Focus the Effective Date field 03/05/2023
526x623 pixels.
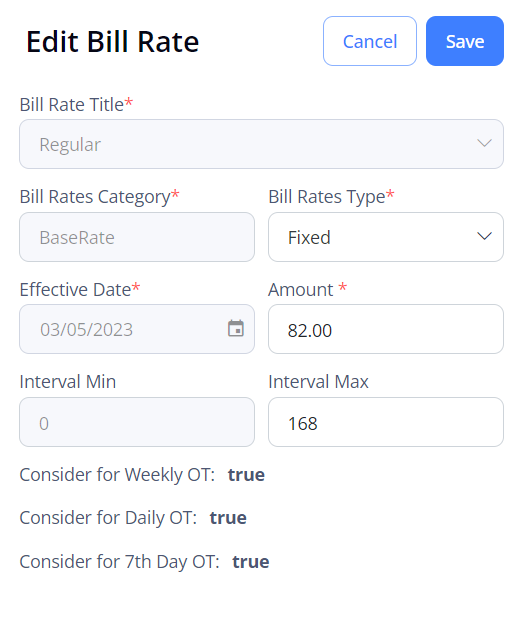[x=137, y=329]
